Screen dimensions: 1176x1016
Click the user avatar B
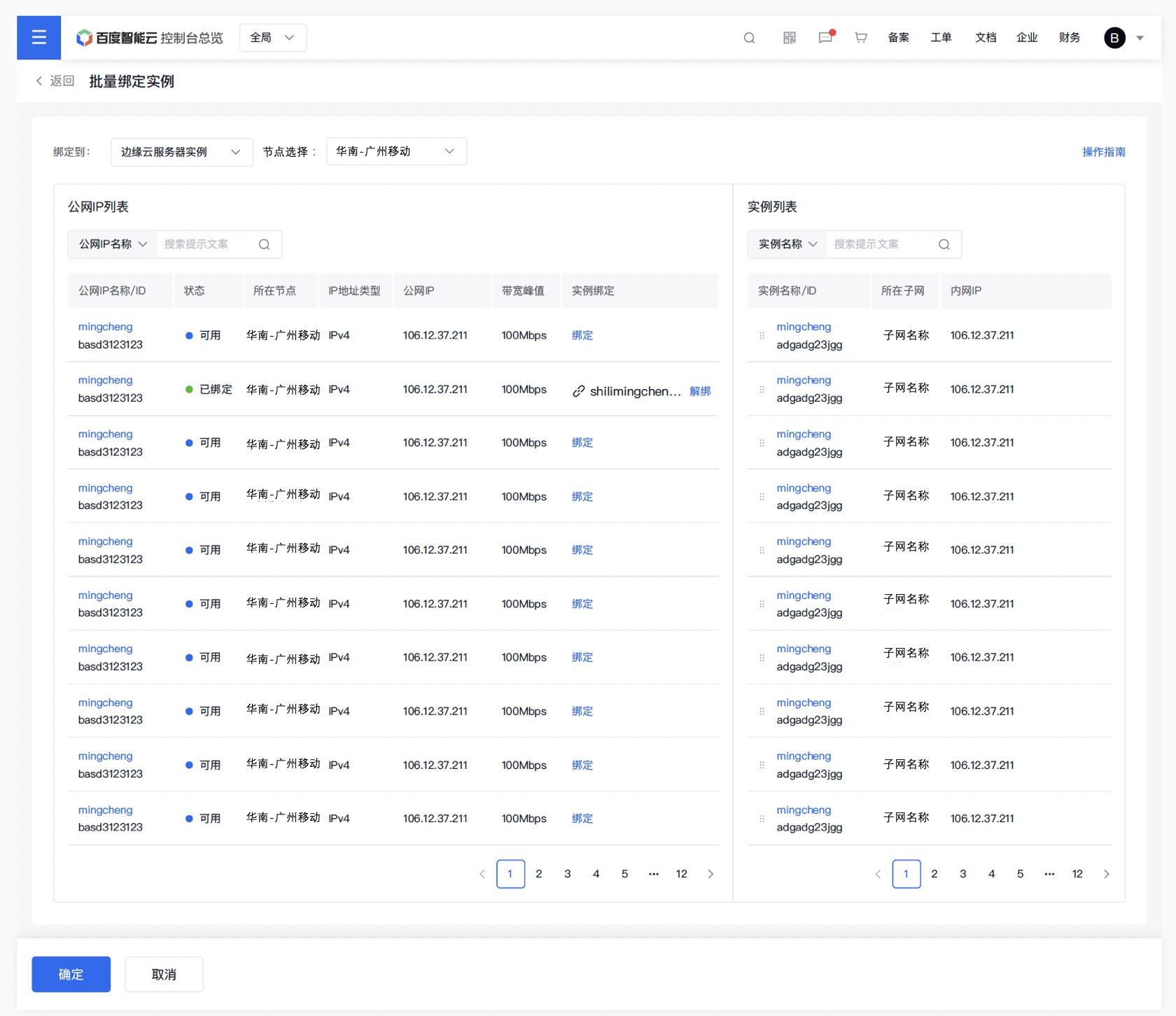click(1114, 38)
